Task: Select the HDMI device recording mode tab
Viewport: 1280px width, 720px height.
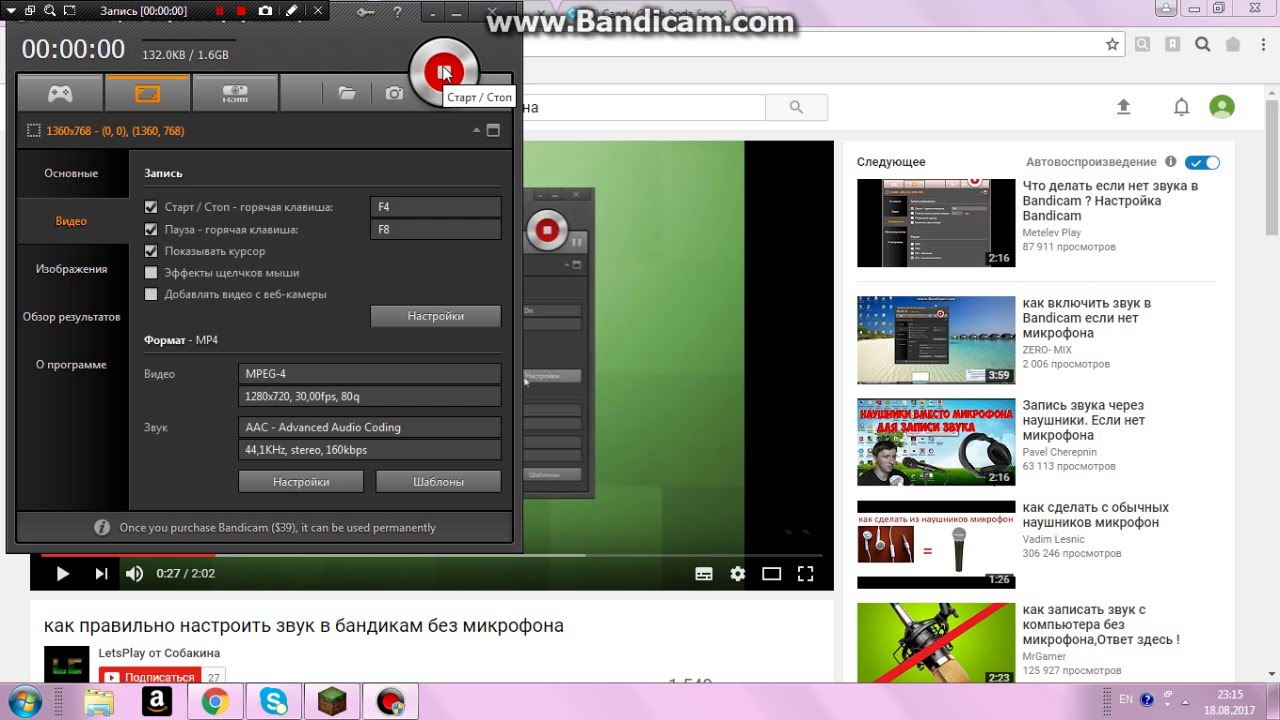Action: pos(235,93)
